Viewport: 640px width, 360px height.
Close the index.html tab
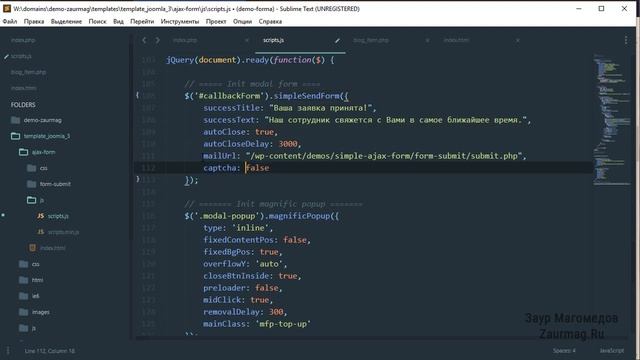(518, 40)
